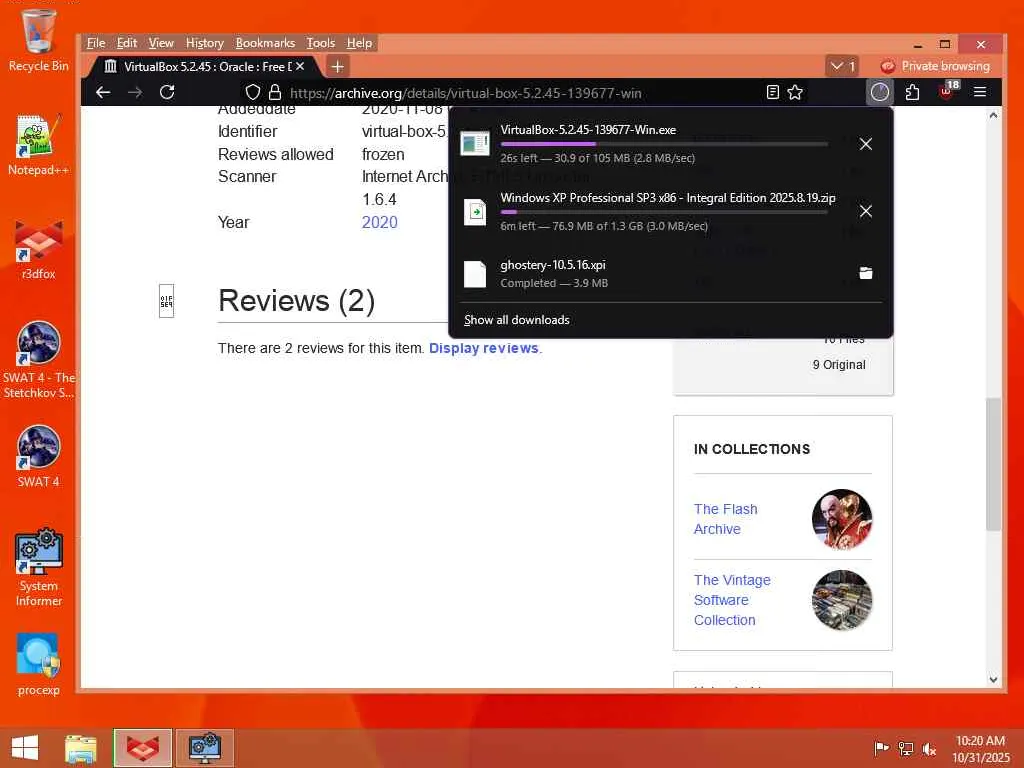Click the site security padlock icon

(x=275, y=92)
